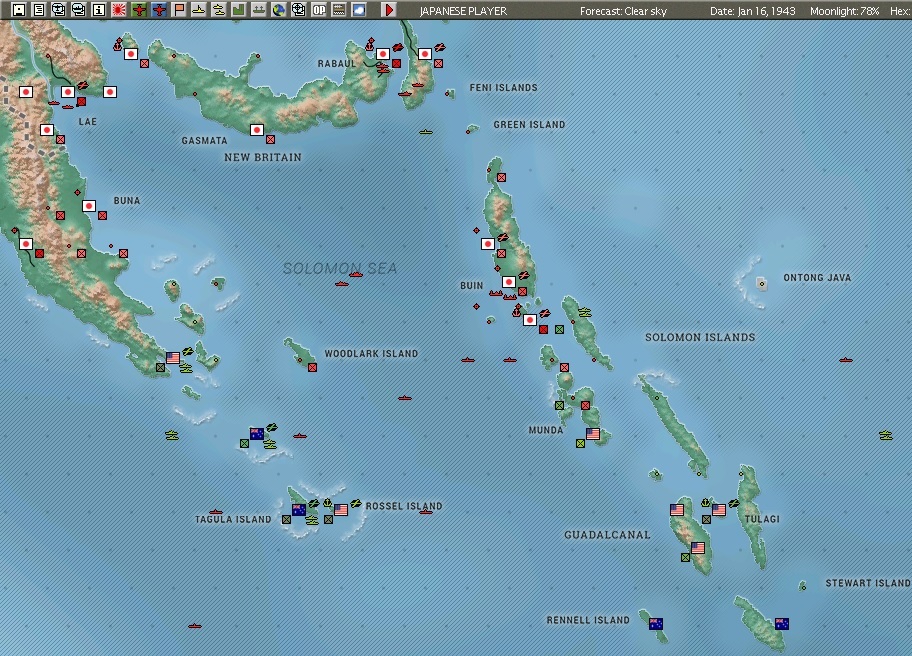The width and height of the screenshot is (912, 656).
Task: Select the US flag beside Rossel Island
Action: (341, 509)
